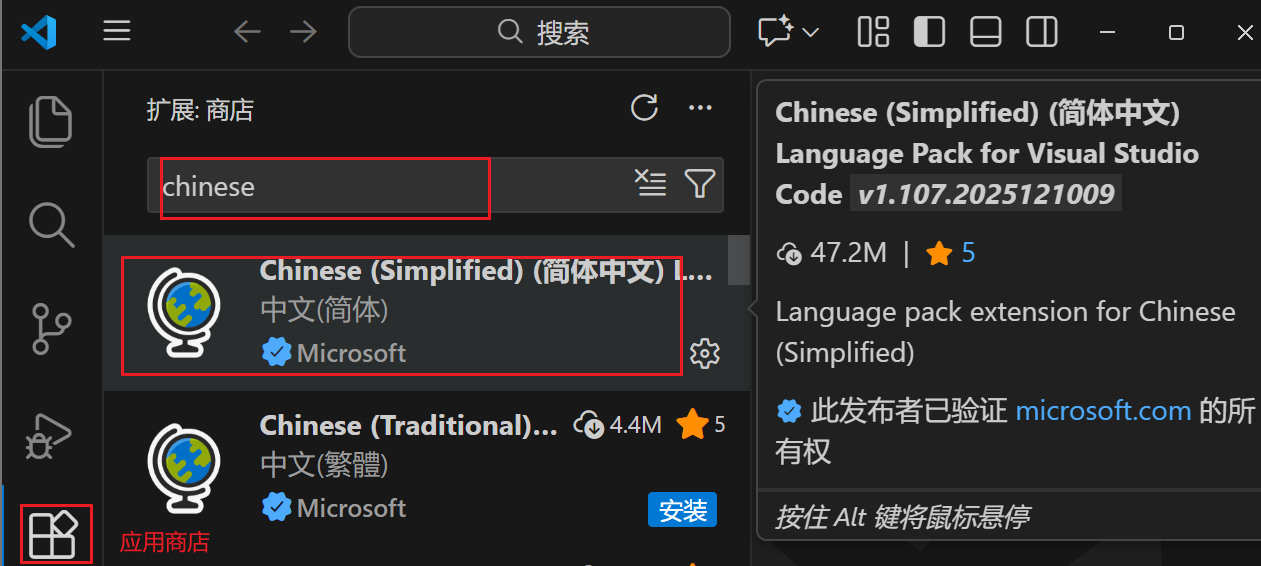Image resolution: width=1261 pixels, height=566 pixels.
Task: Refresh the extensions marketplace list
Action: [645, 108]
